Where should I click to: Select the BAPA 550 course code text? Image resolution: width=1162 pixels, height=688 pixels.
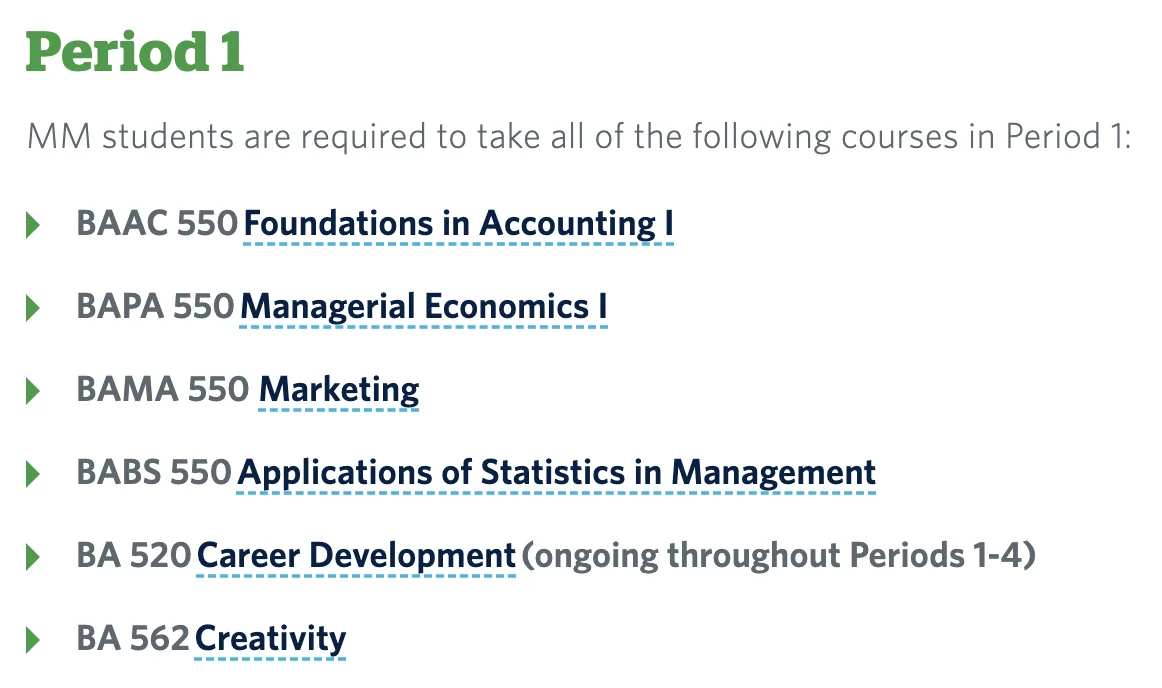tap(155, 306)
